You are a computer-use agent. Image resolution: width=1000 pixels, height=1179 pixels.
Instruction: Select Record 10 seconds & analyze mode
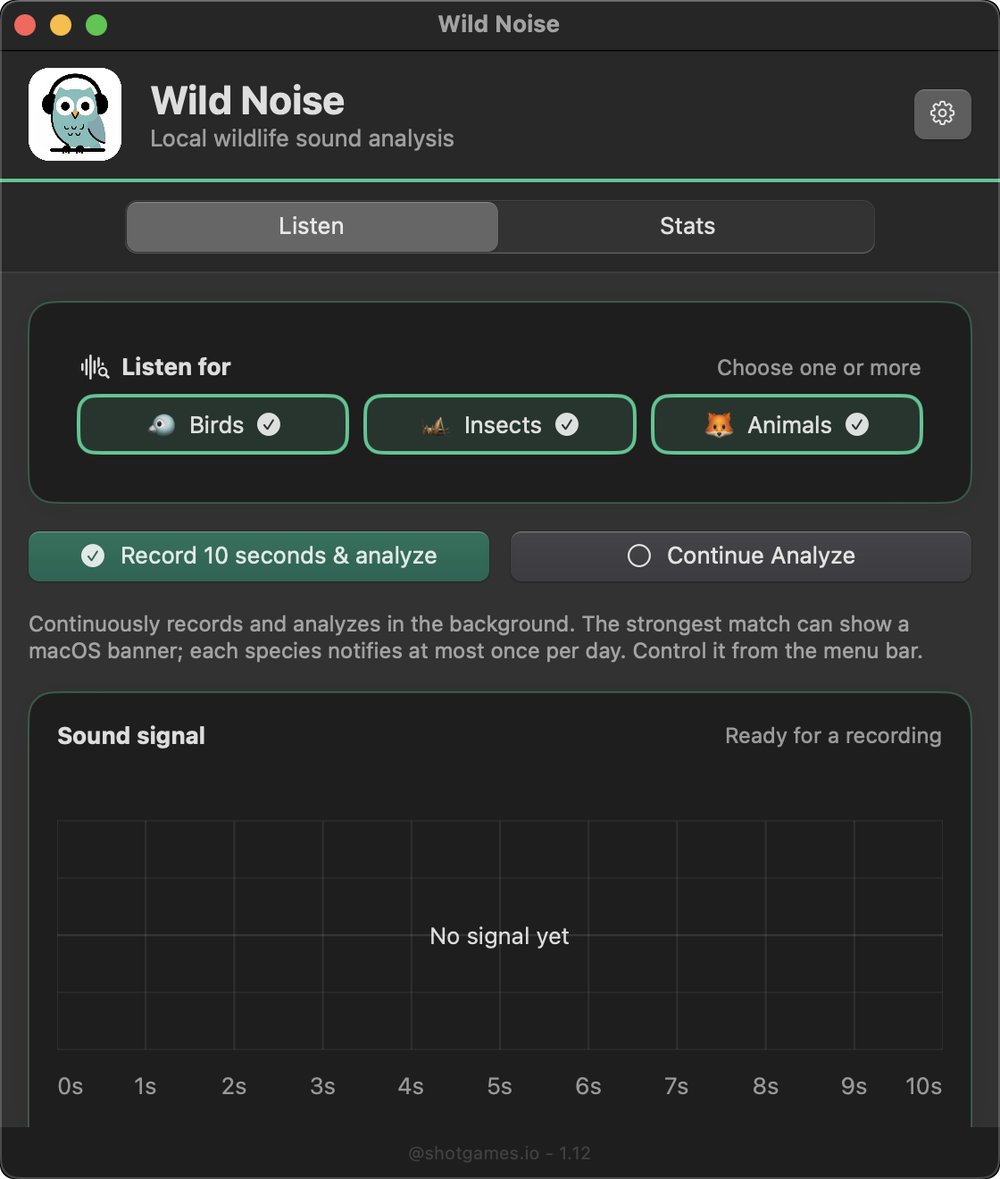(259, 556)
